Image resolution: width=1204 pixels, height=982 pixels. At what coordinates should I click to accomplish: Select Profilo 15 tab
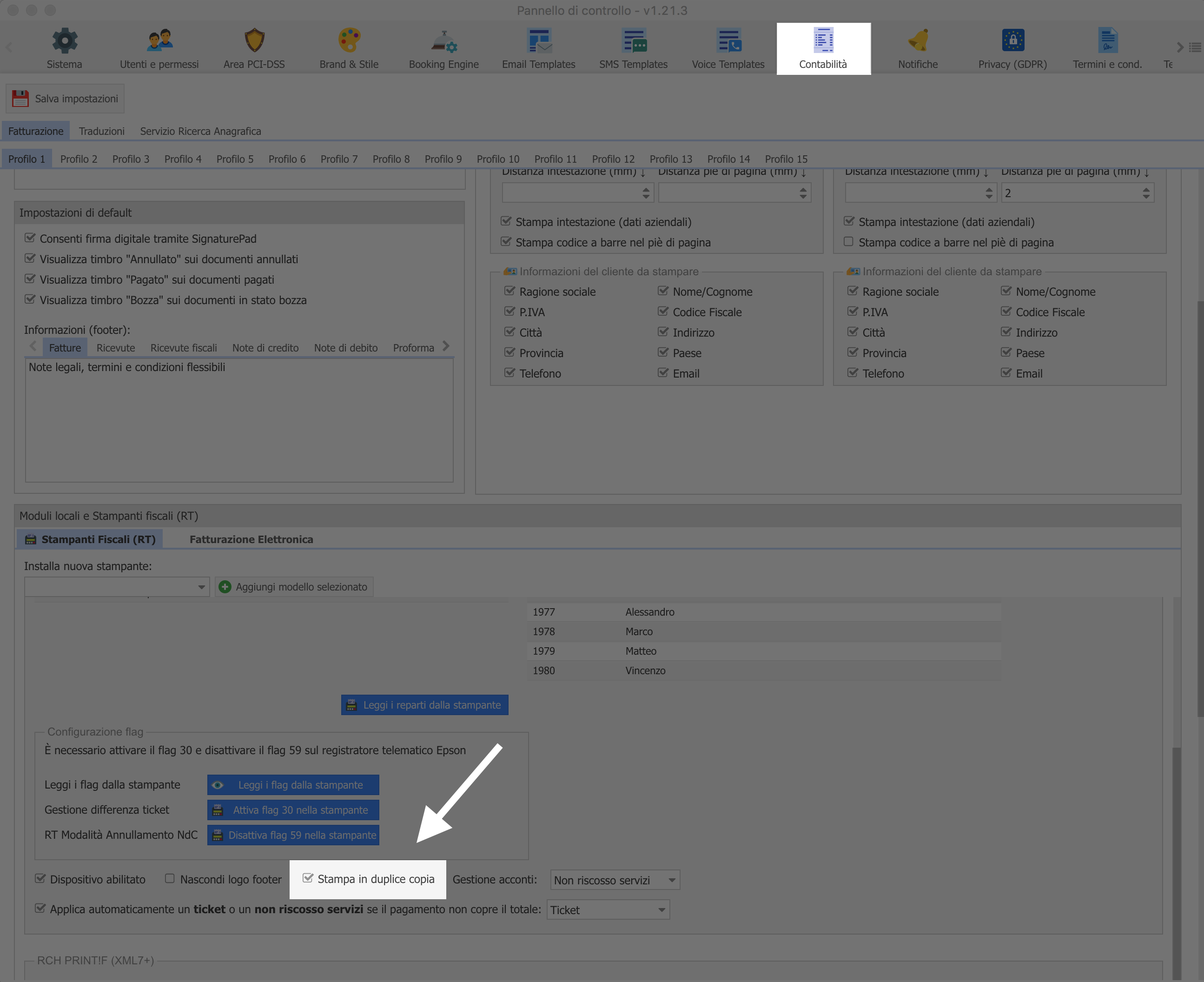point(786,159)
